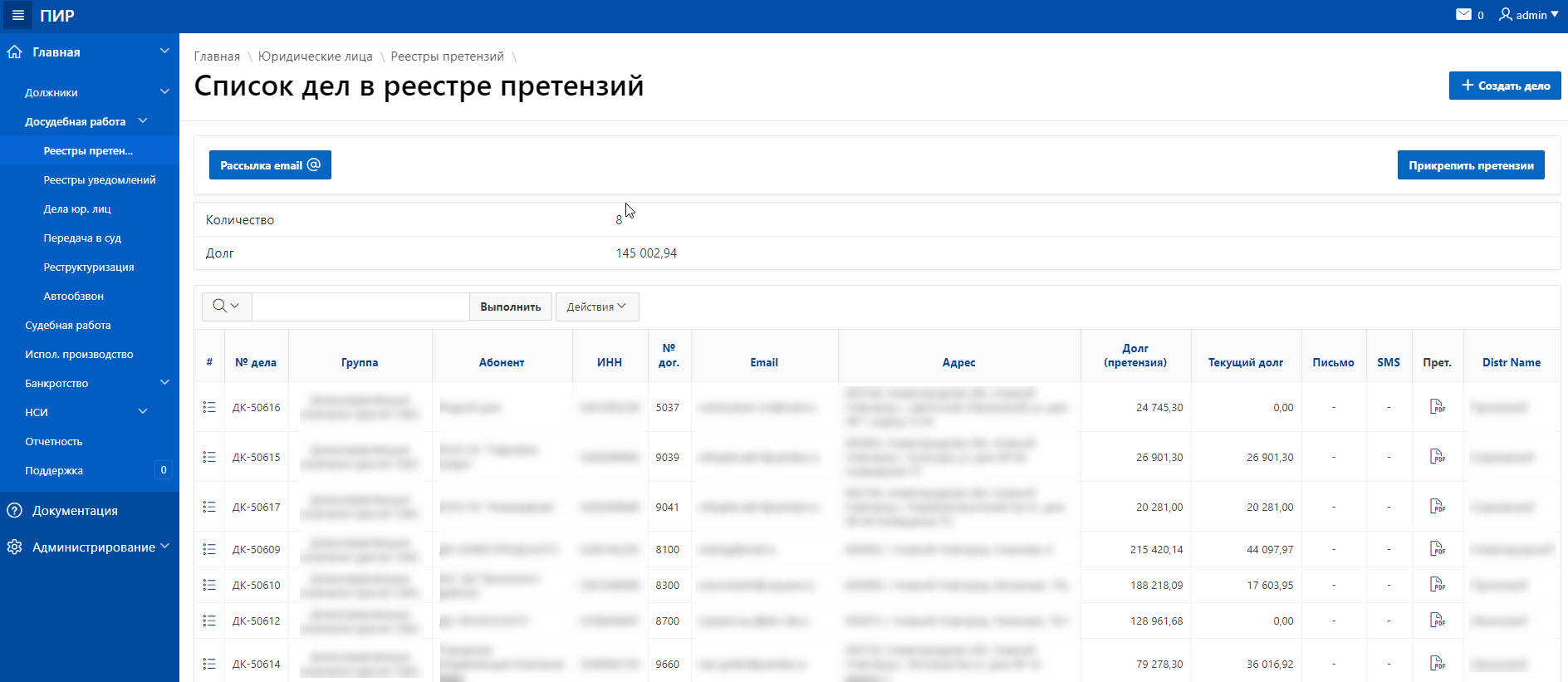Screen dimensions: 1568x682
Task: Expand the Должники submenu
Action: 164,92
